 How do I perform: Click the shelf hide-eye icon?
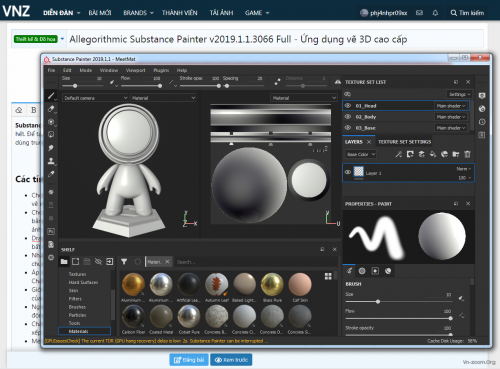point(98,262)
